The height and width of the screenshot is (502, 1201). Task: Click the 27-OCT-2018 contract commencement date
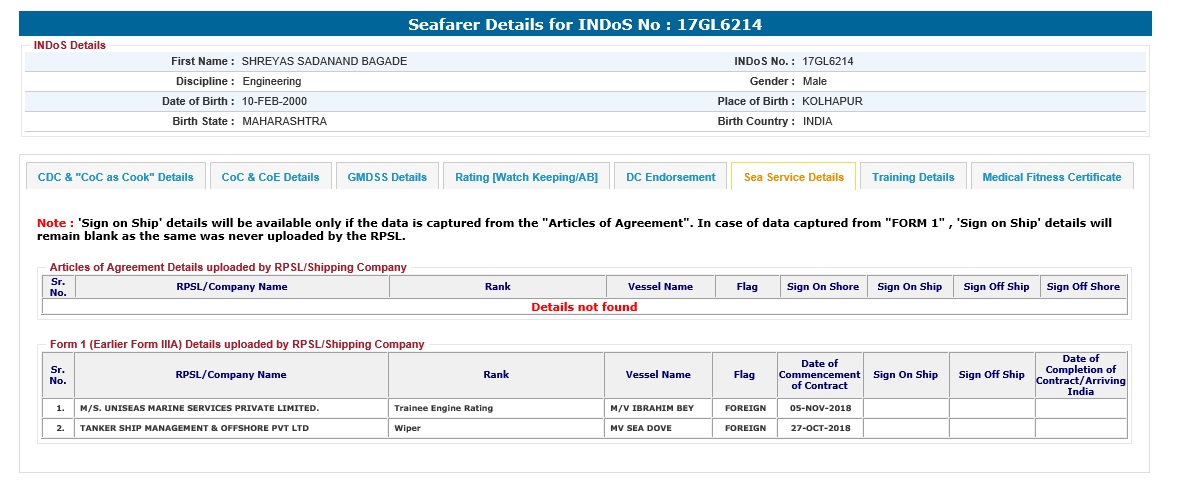819,428
